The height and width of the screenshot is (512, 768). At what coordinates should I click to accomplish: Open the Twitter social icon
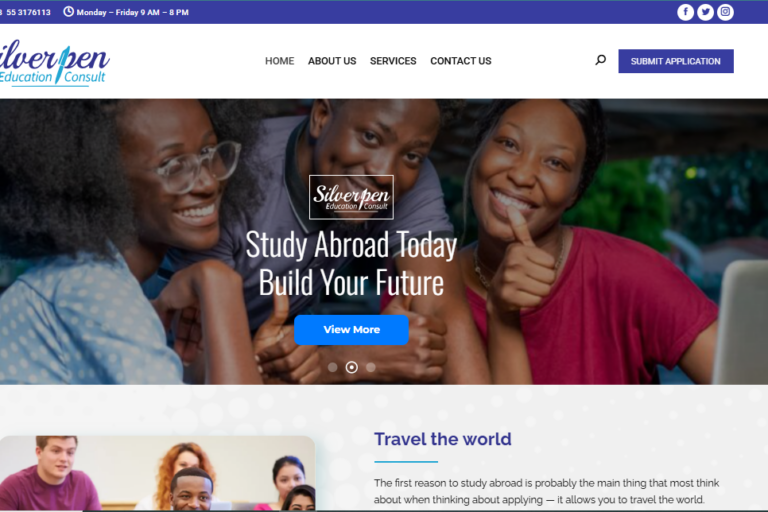(705, 12)
